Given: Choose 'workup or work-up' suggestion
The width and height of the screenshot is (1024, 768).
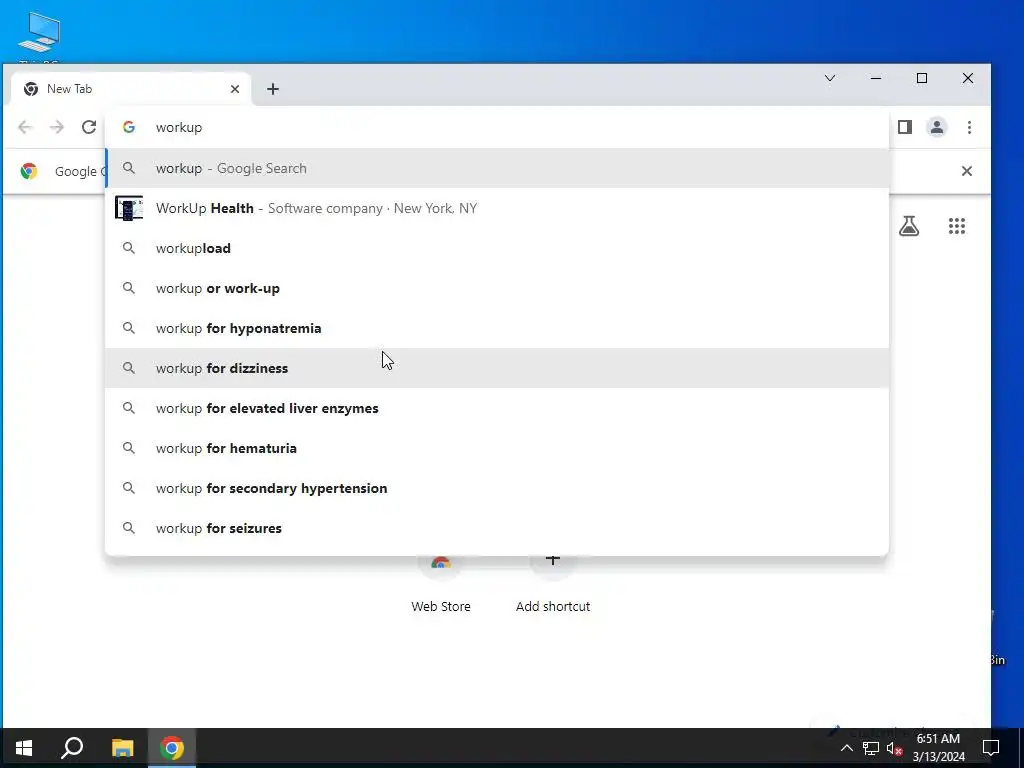Looking at the screenshot, I should click(x=497, y=288).
